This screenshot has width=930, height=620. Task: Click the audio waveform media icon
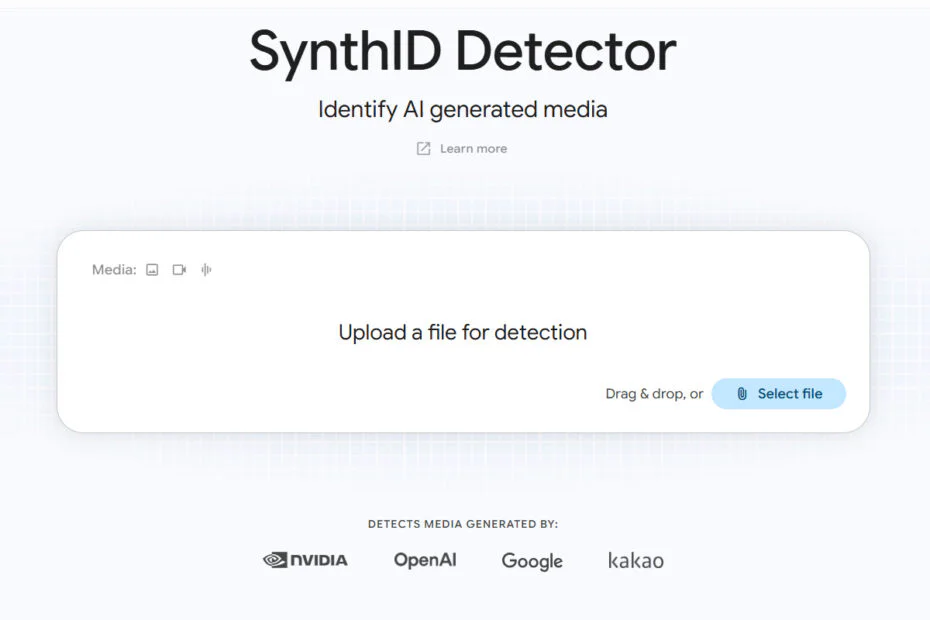coord(206,270)
